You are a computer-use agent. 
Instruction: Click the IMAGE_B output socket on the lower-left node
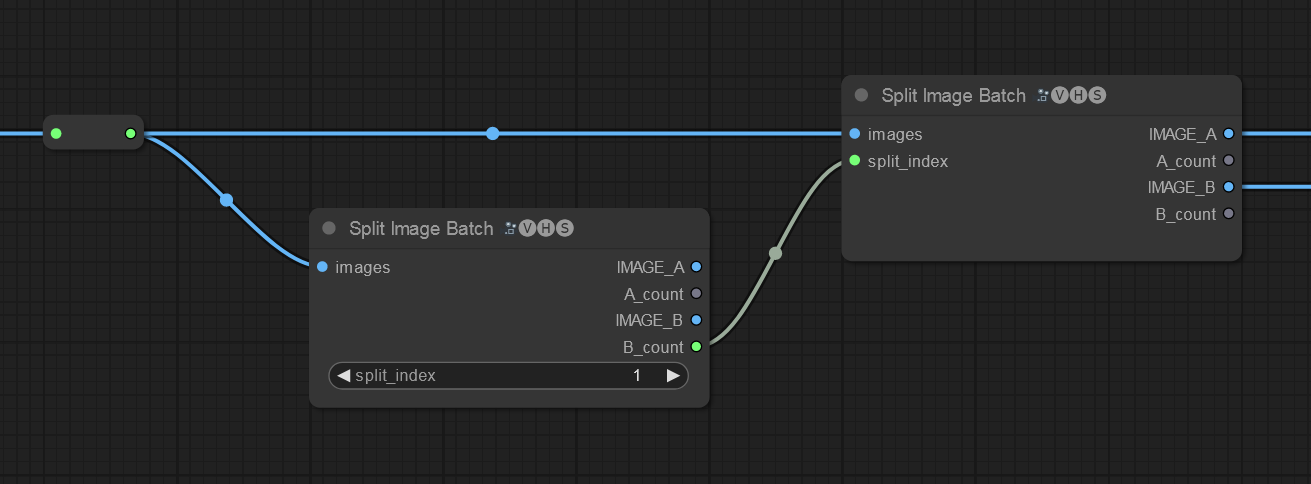[x=696, y=320]
